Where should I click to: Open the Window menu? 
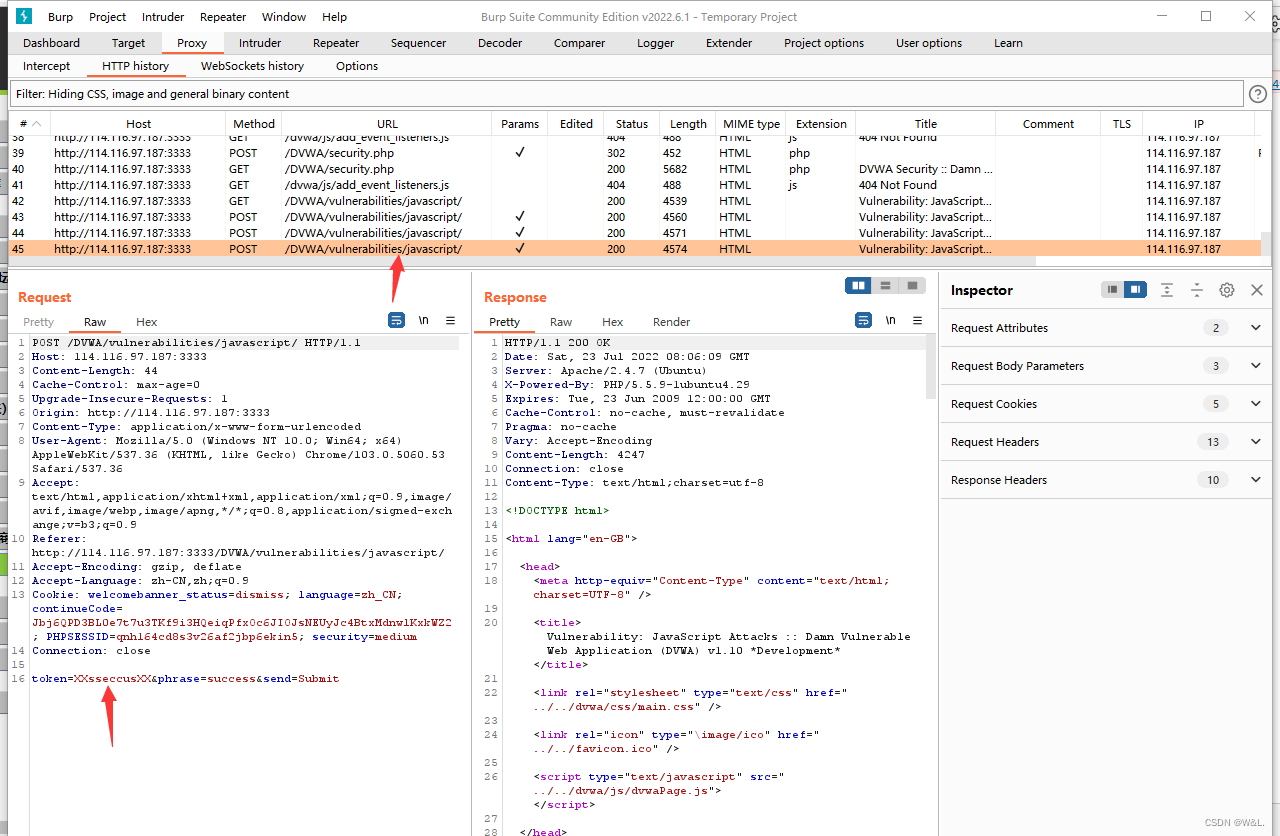[284, 17]
